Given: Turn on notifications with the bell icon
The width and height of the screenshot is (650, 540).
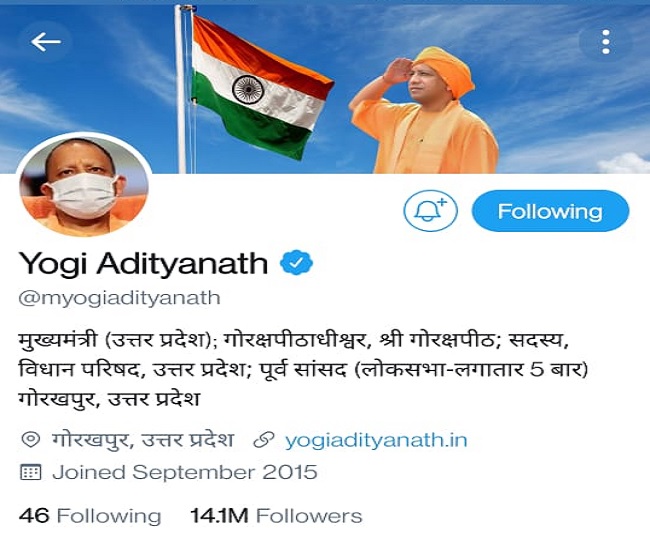Looking at the screenshot, I should click(x=430, y=211).
